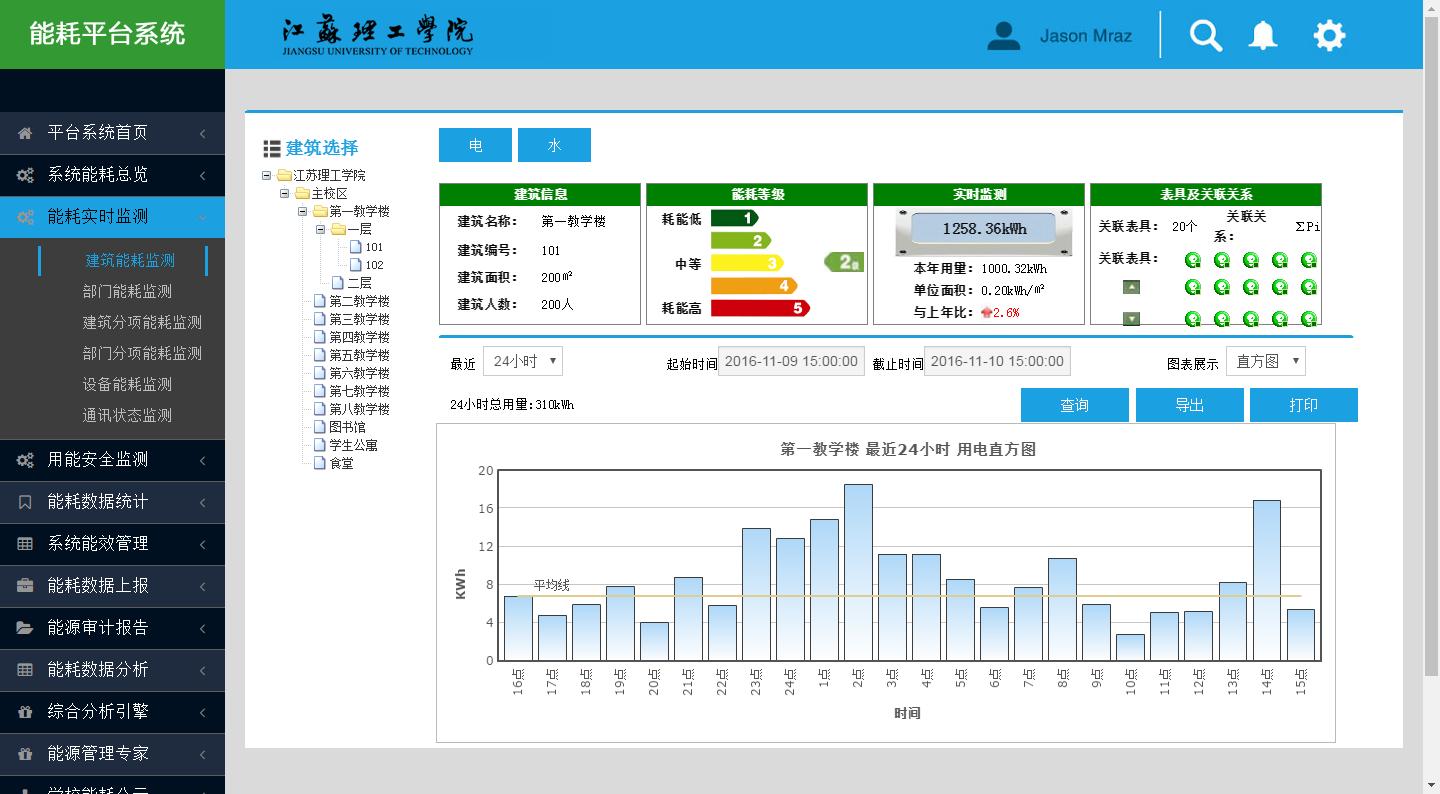Select 部门能耗监测 in the sidebar submenu
Viewport: 1440px width, 794px height.
coord(127,291)
